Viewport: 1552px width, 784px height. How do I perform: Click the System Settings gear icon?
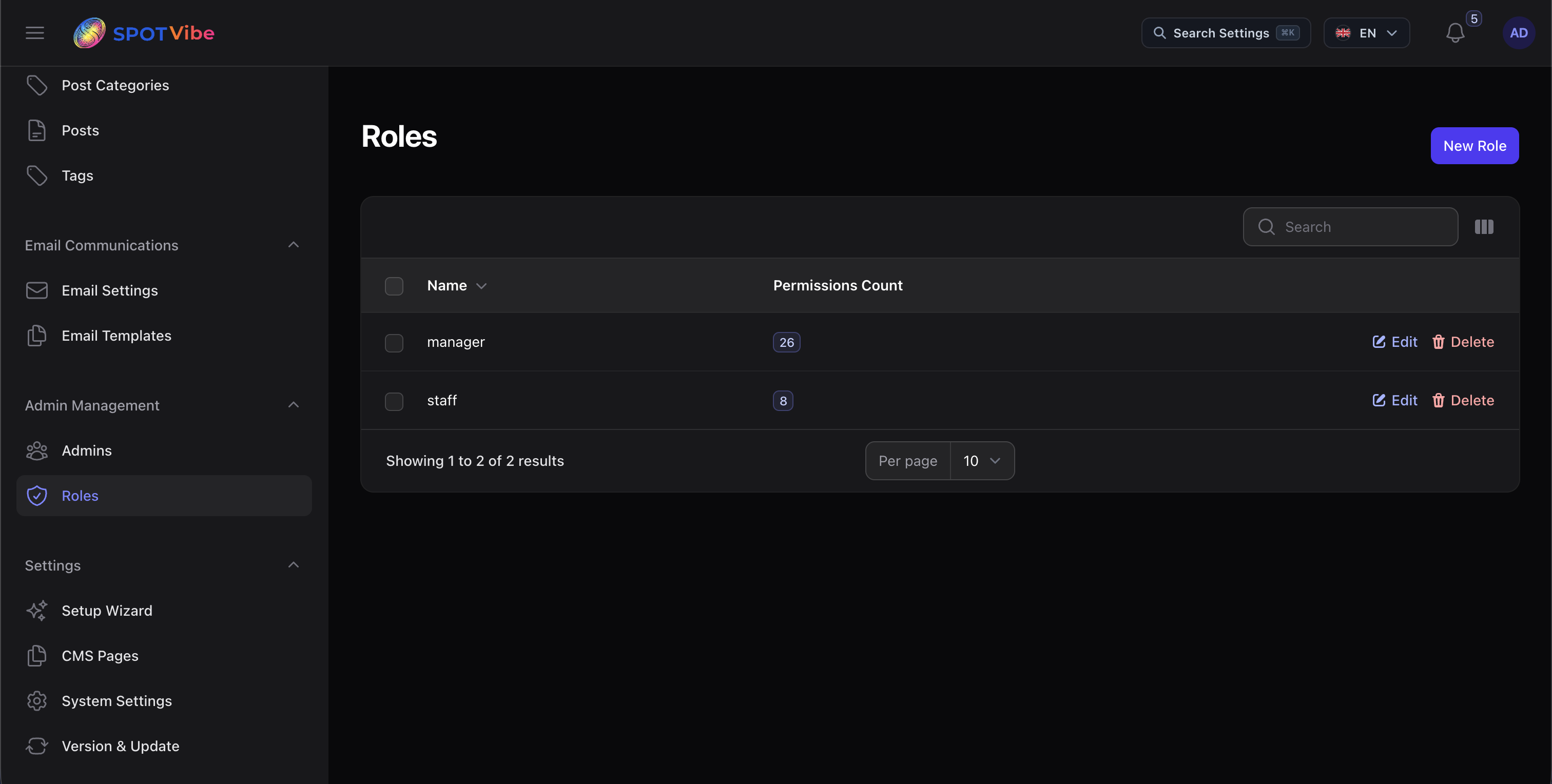37,701
